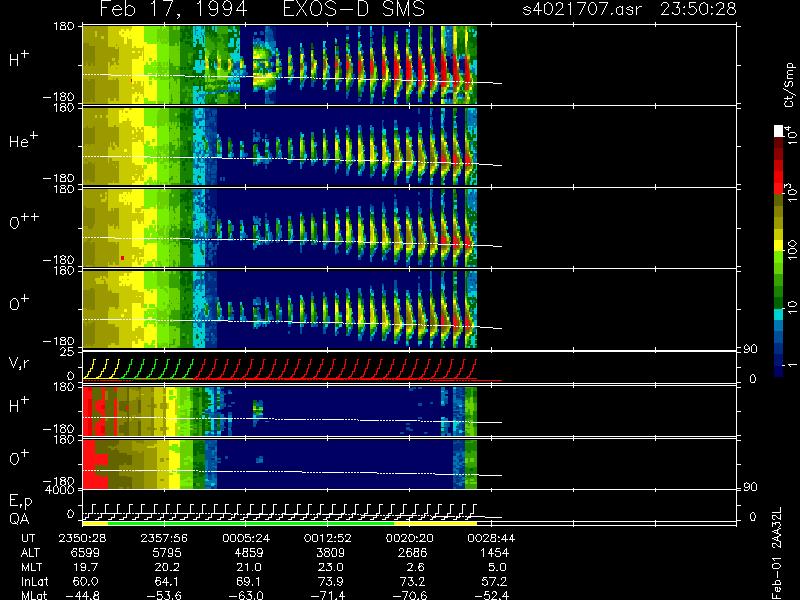Select the MLat value '-53.6'
This screenshot has width=800, height=600.
pos(165,595)
